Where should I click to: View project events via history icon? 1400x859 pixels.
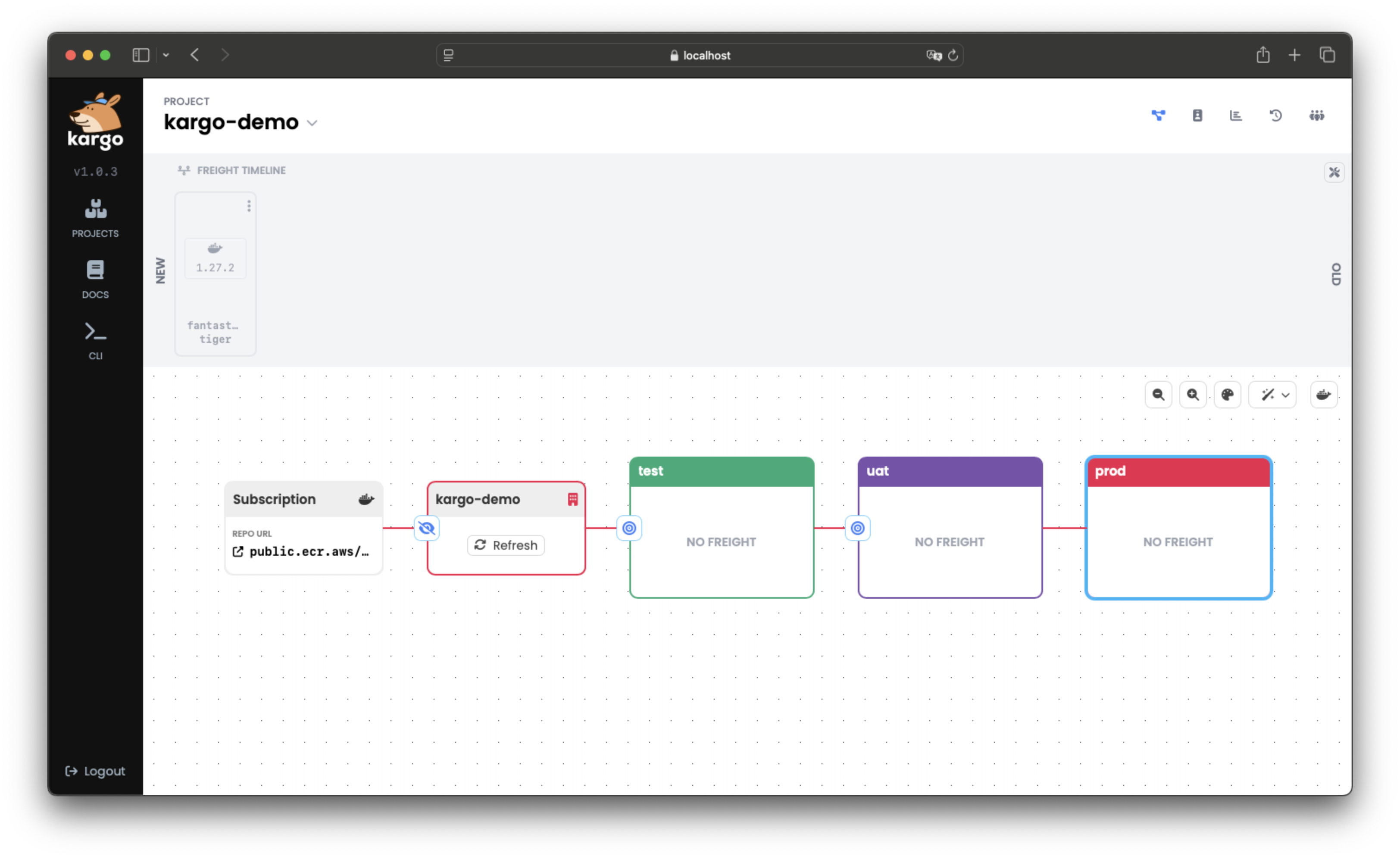pos(1275,115)
